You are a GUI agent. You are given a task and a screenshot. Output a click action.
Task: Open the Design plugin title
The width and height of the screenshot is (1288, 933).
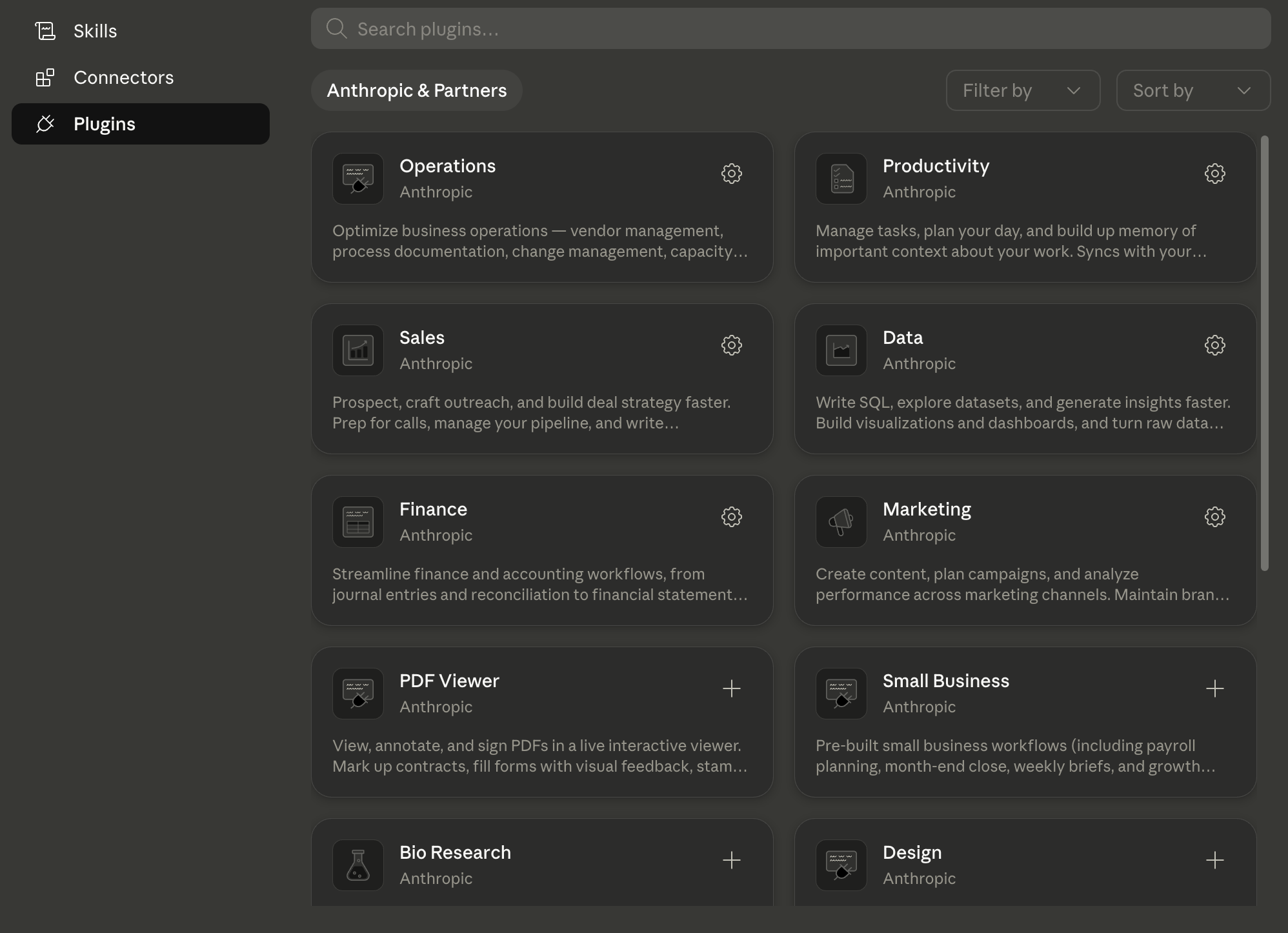[x=912, y=852]
